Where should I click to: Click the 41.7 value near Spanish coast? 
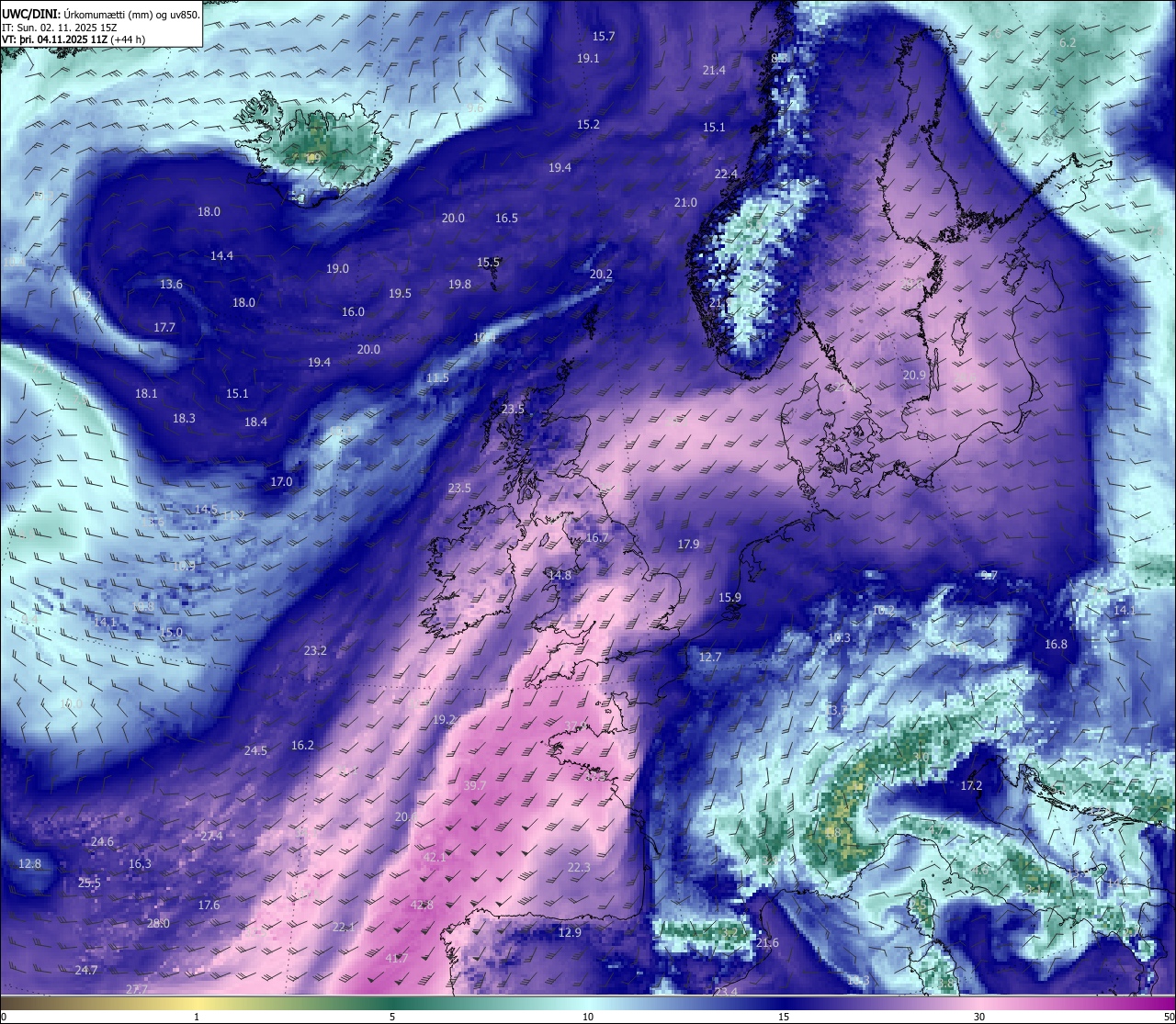click(x=397, y=958)
